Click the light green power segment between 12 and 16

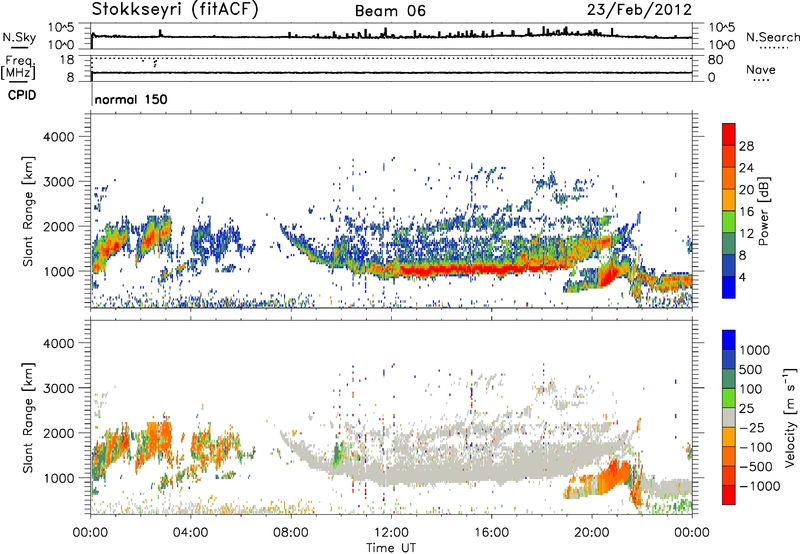point(729,222)
